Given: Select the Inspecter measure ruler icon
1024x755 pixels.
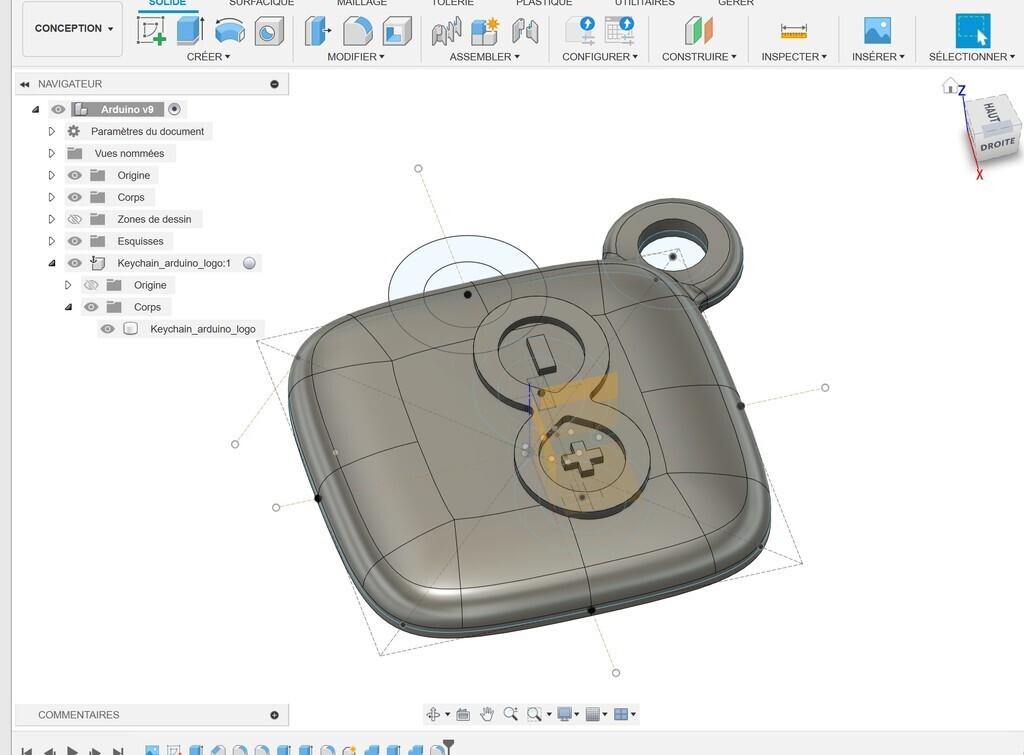Looking at the screenshot, I should [x=793, y=30].
